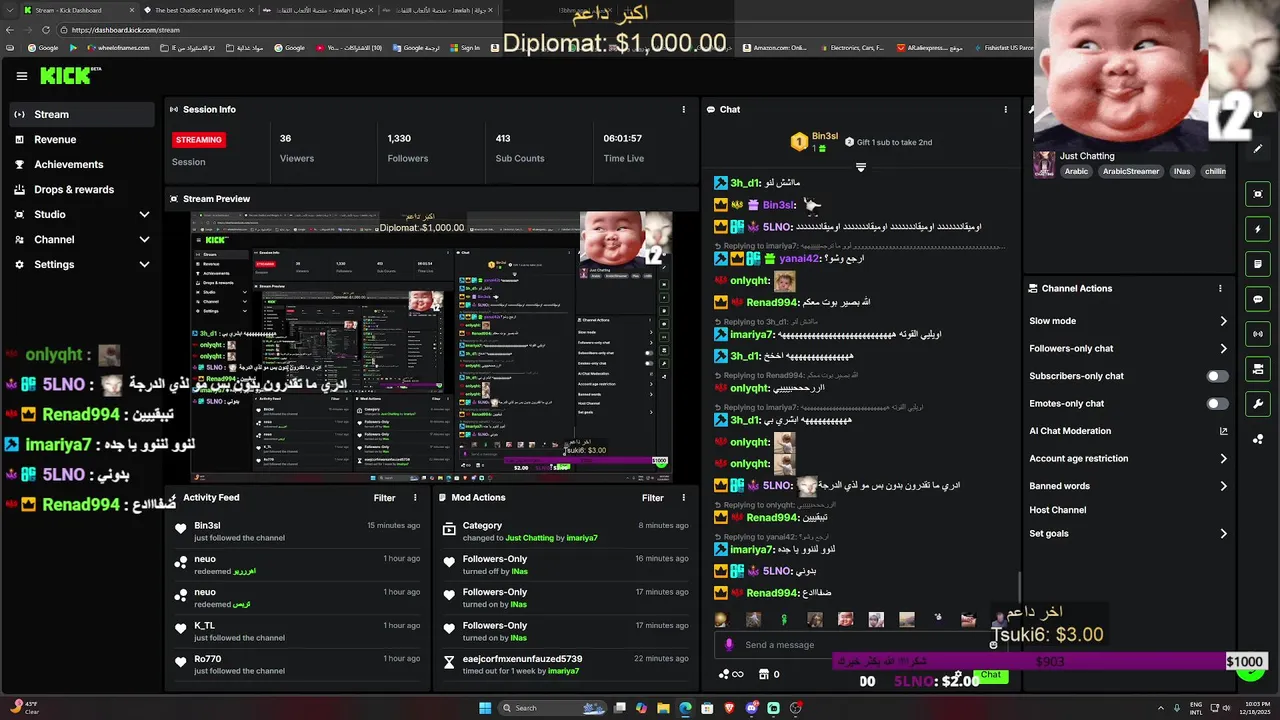The width and height of the screenshot is (1280, 720).
Task: Open Activity Feed three-dot options
Action: [416, 497]
